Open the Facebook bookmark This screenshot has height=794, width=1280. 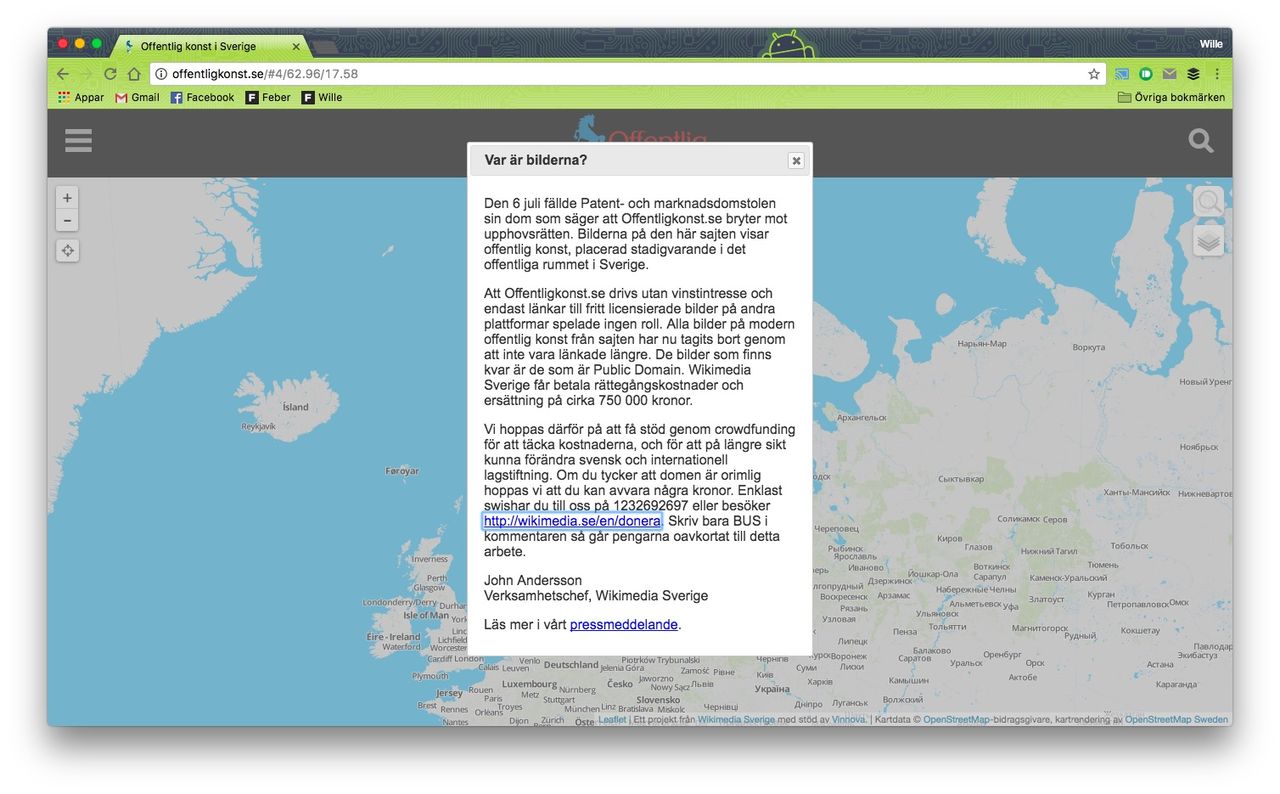pyautogui.click(x=202, y=97)
